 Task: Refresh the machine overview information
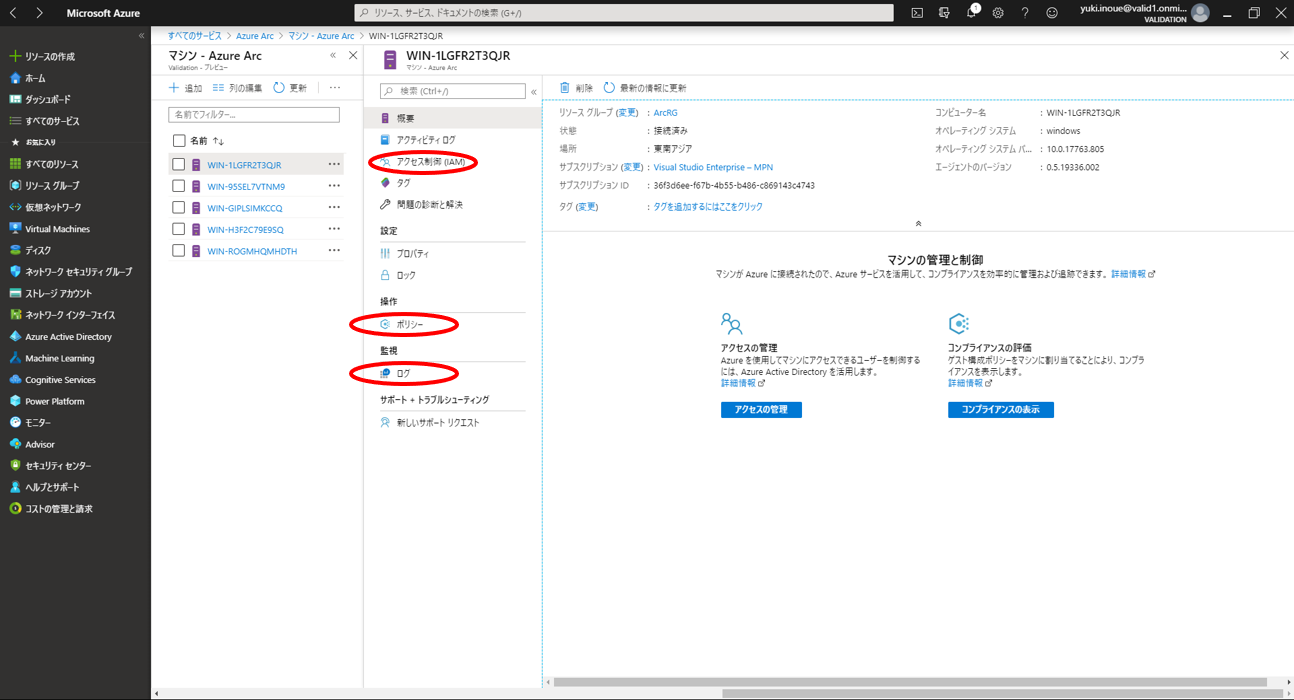(x=644, y=88)
